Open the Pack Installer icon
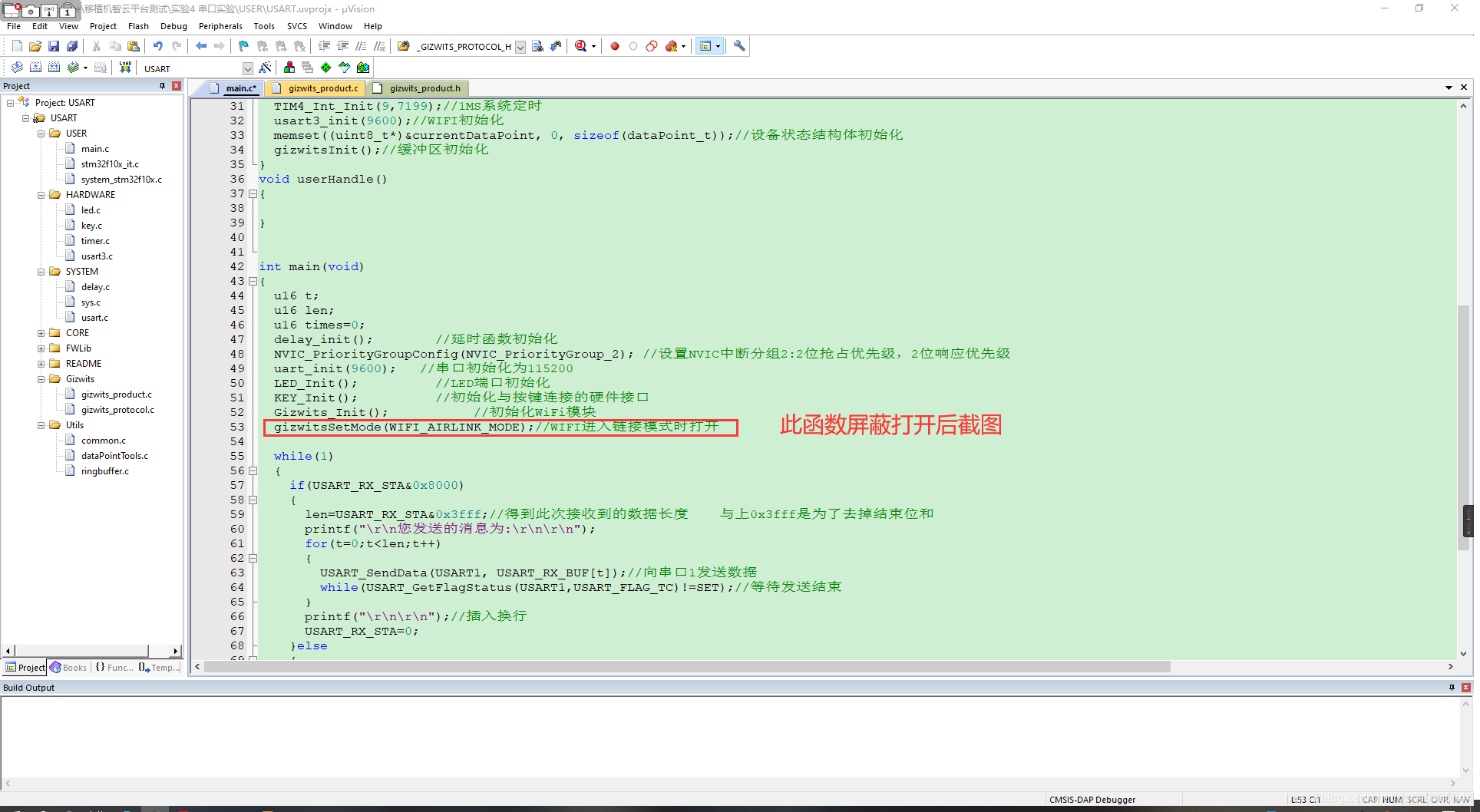Screen dimensions: 1480x812 click(x=363, y=68)
